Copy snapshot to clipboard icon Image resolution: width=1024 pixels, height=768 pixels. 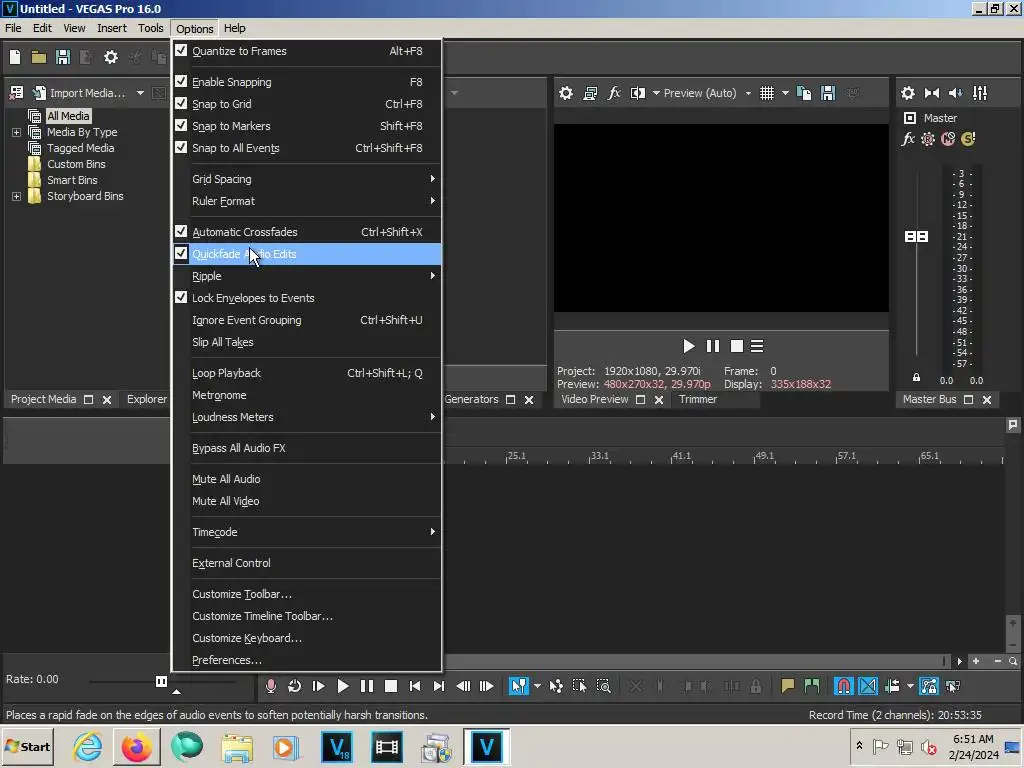click(x=804, y=93)
